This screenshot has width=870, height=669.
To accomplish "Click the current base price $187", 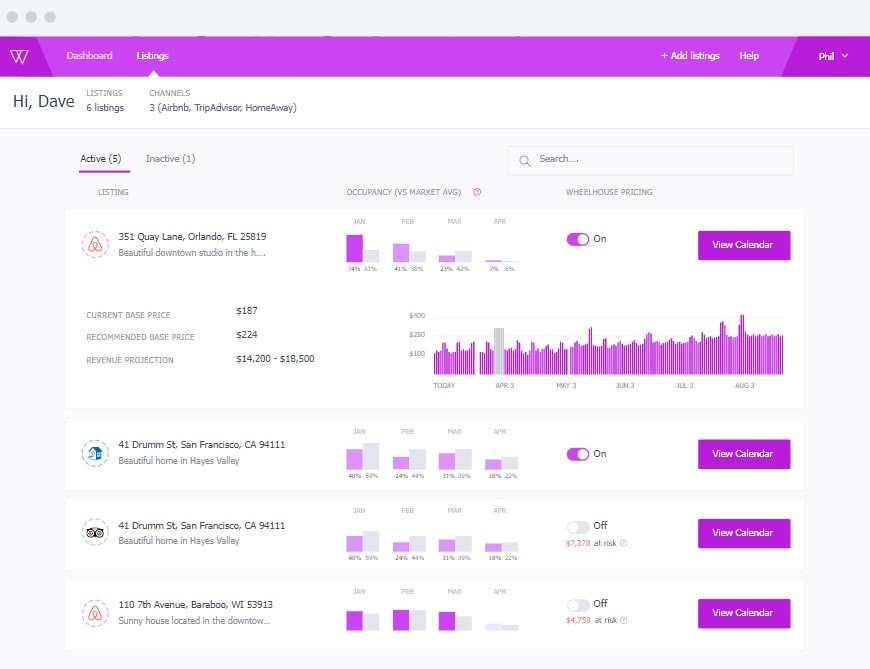I will 246,311.
